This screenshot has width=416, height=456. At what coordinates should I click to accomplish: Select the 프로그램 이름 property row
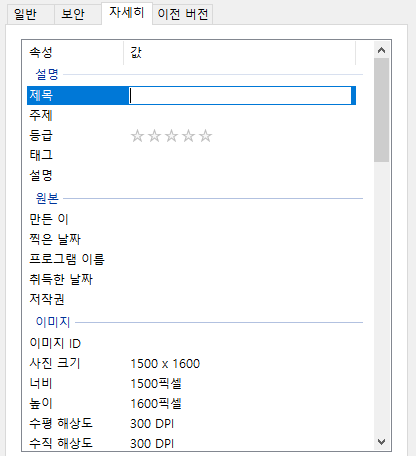coord(192,259)
